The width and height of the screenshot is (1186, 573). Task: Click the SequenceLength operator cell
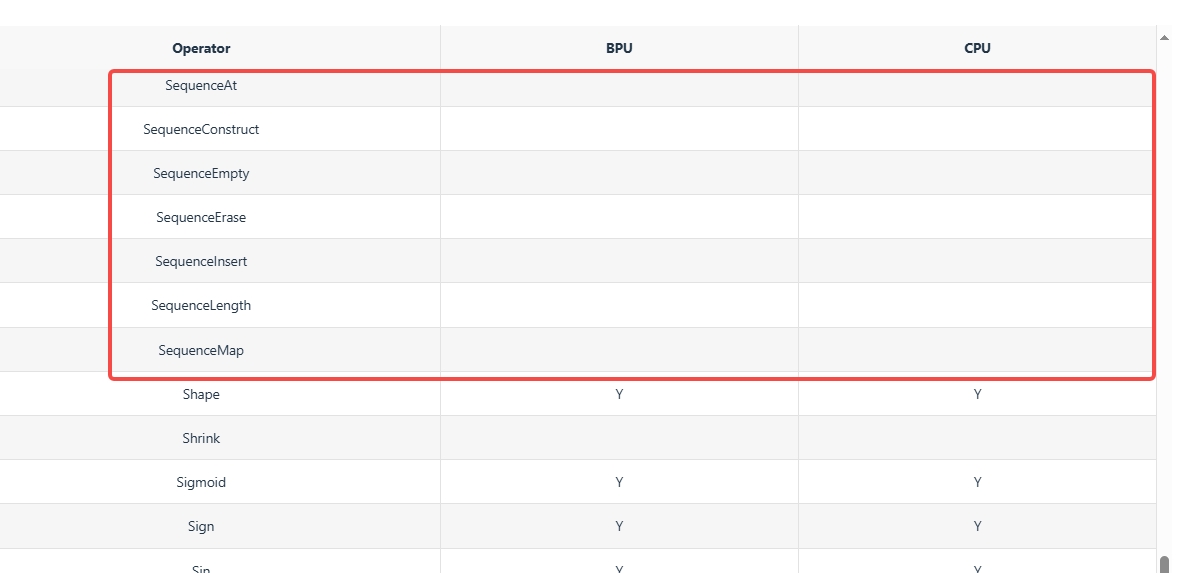coord(201,306)
